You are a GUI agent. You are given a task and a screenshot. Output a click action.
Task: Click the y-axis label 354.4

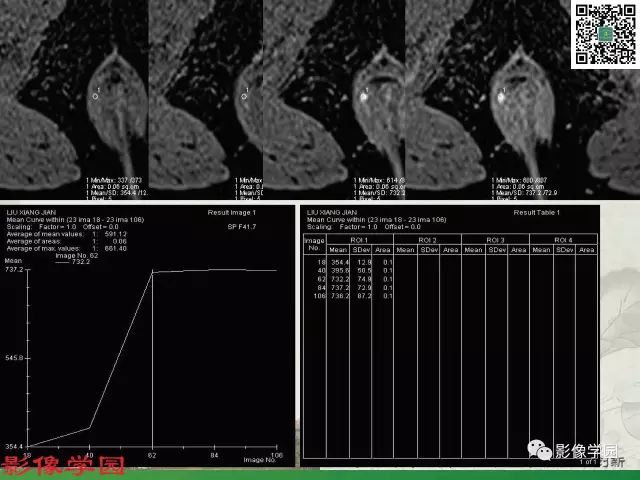pos(14,447)
